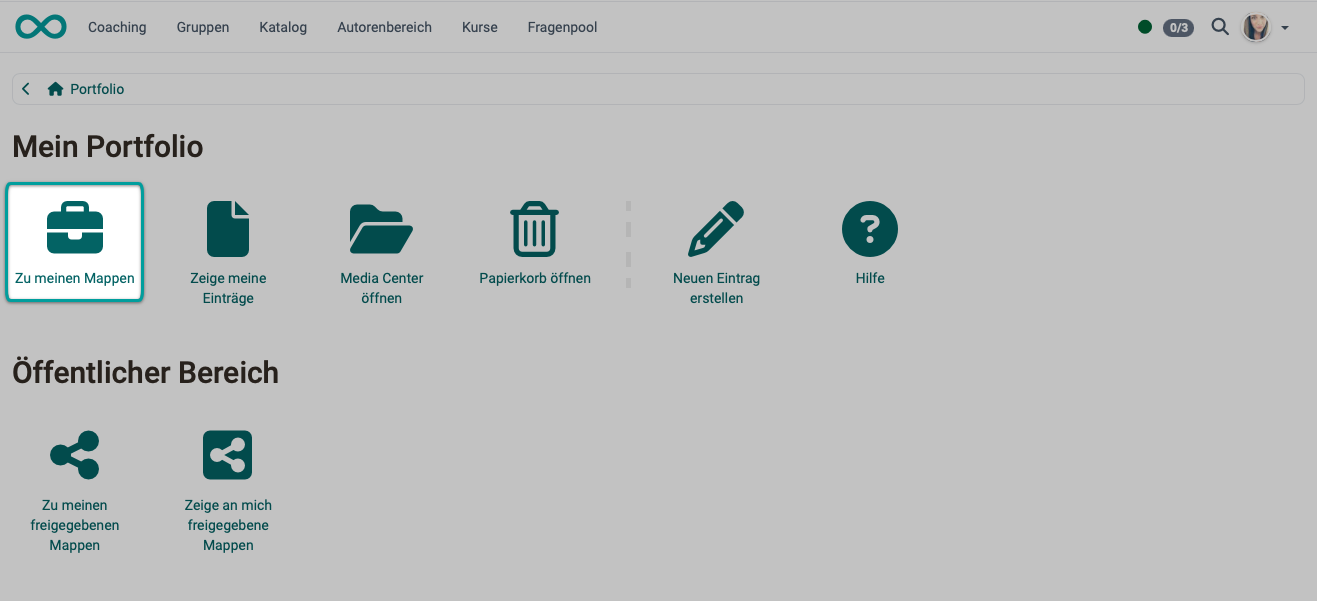Viewport: 1317px width, 601px height.
Task: Click the Mein Portfolio heading
Action: [x=108, y=147]
